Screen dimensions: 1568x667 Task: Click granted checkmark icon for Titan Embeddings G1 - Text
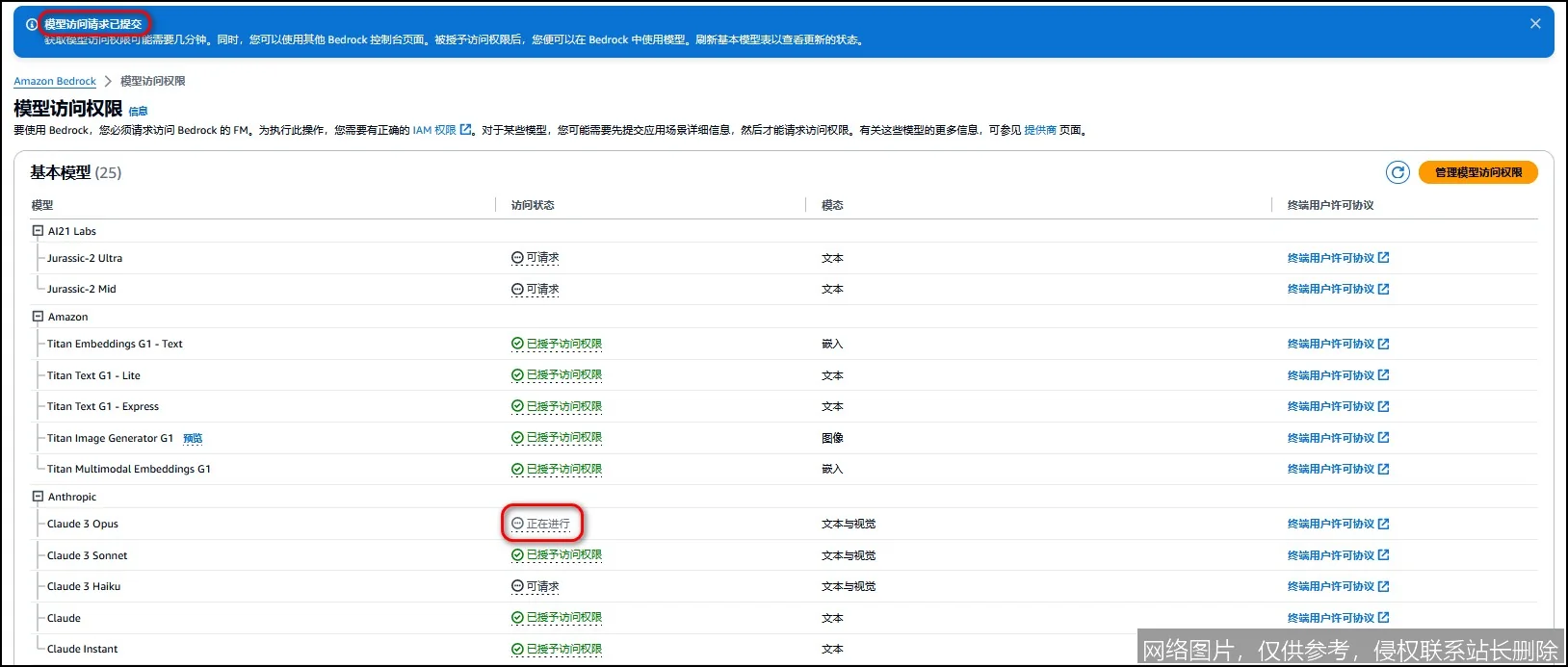tap(517, 344)
